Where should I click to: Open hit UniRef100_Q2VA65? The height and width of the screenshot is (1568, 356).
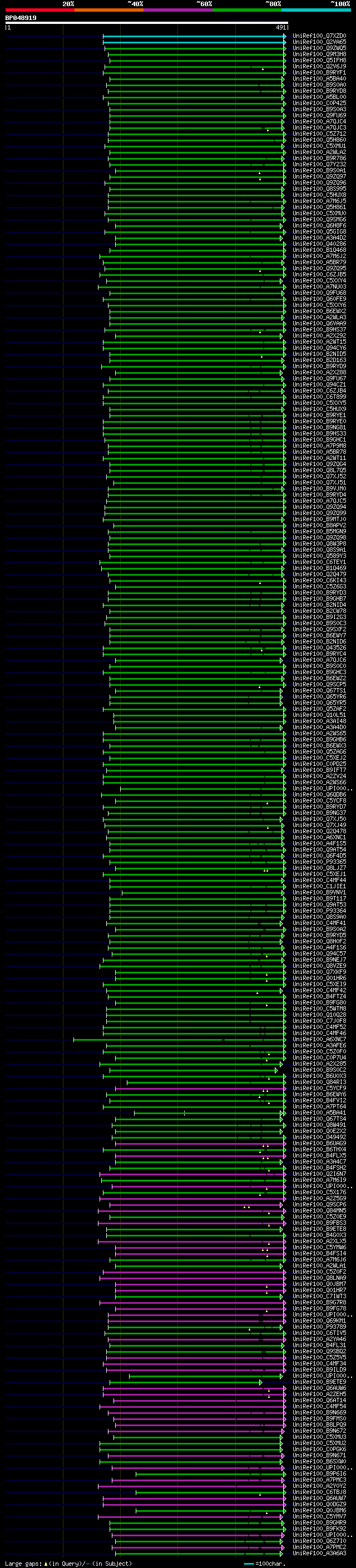tap(319, 42)
